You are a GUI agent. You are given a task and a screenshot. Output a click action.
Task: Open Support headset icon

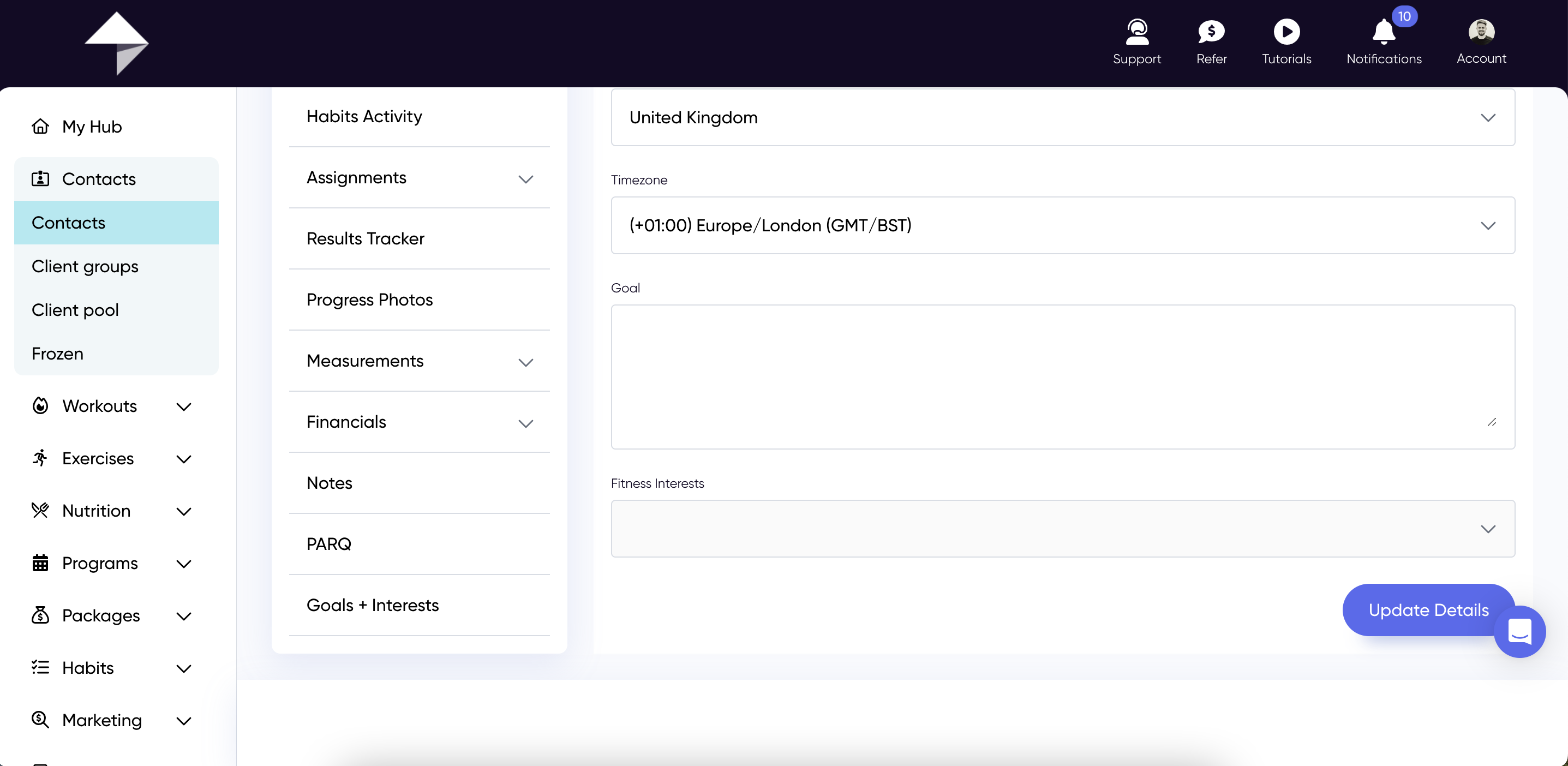click(1136, 31)
